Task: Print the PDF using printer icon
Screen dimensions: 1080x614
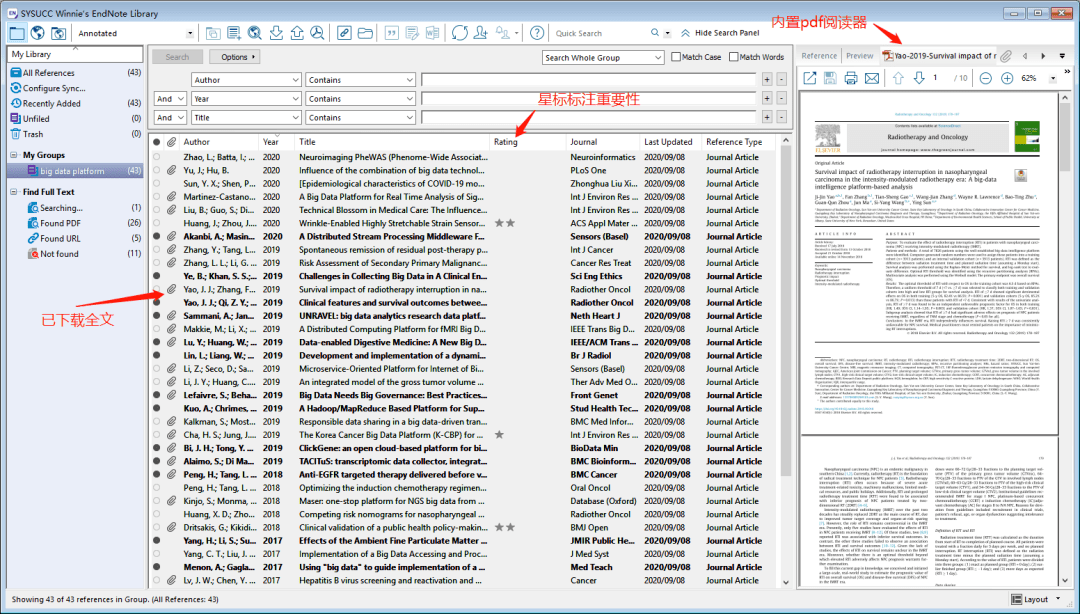Action: pyautogui.click(x=851, y=78)
